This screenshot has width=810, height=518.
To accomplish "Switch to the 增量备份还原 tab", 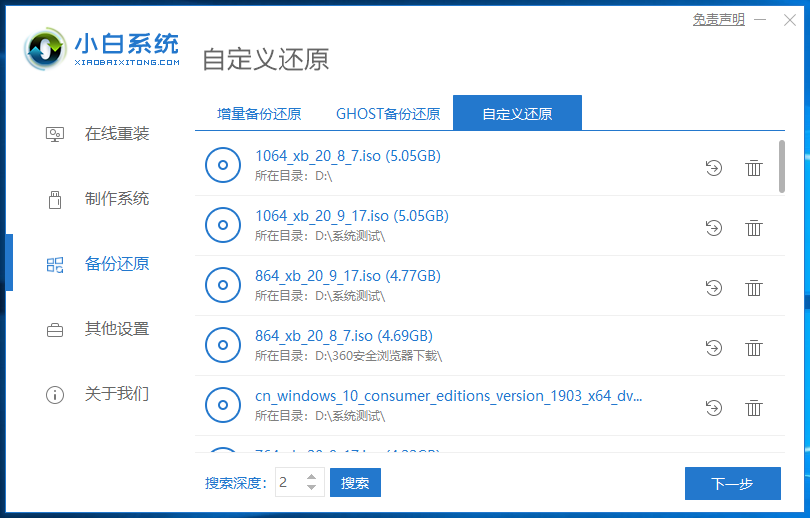I will click(x=259, y=114).
